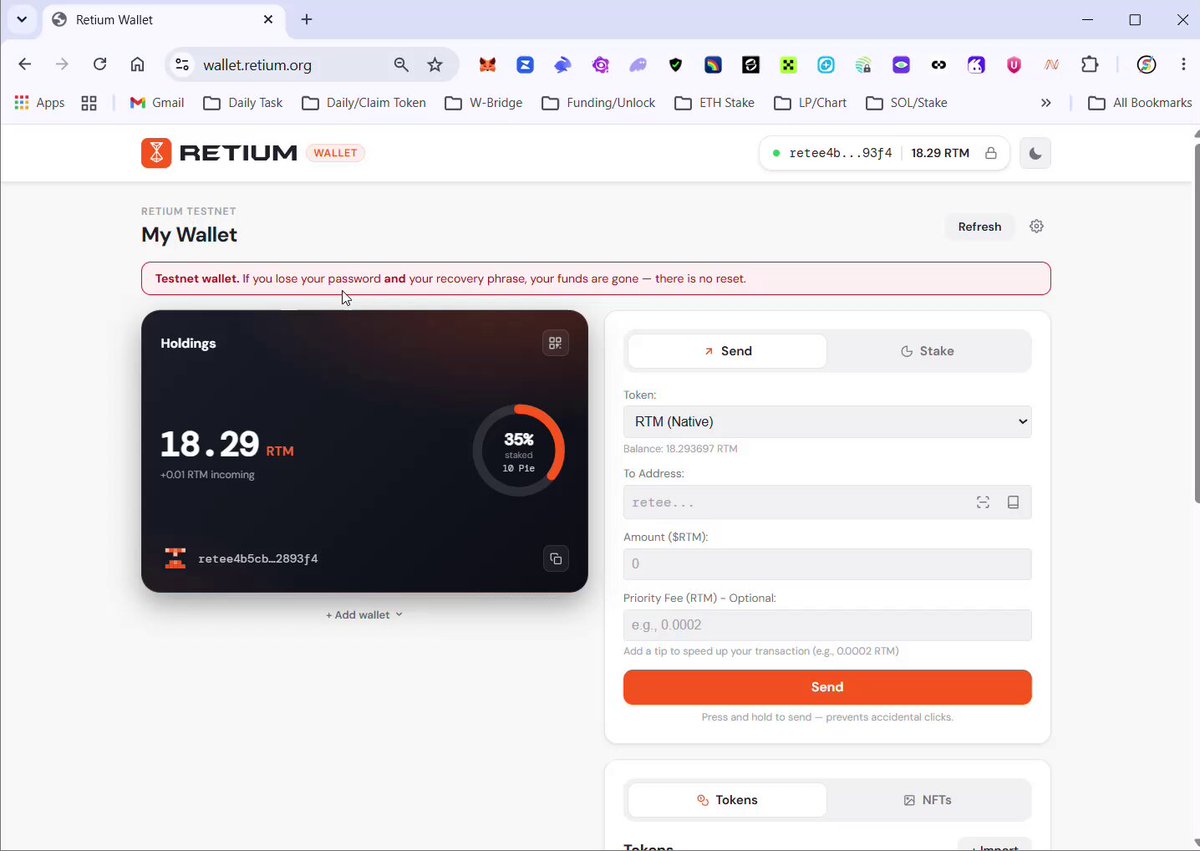The height and width of the screenshot is (851, 1200).
Task: Click the 18.29 RTM holdings balance
Action: (227, 443)
